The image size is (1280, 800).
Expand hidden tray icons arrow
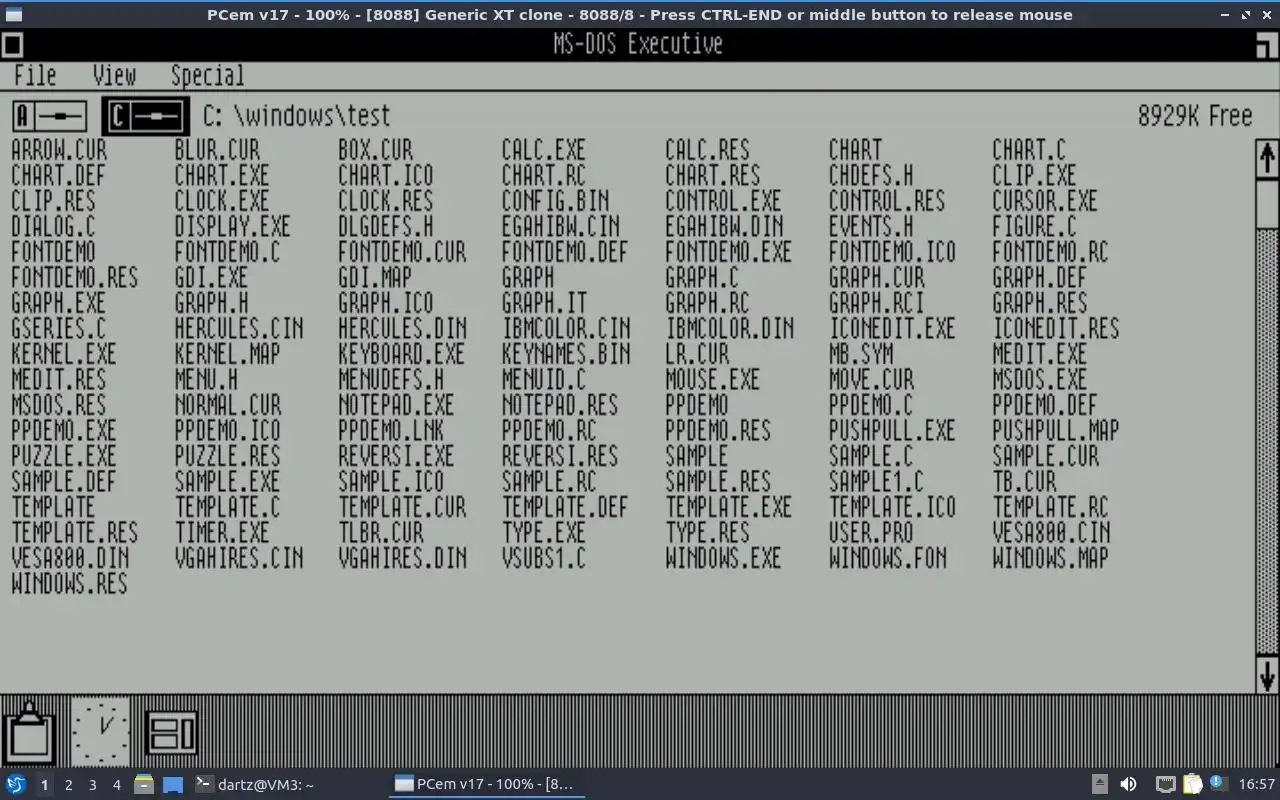(x=1100, y=785)
